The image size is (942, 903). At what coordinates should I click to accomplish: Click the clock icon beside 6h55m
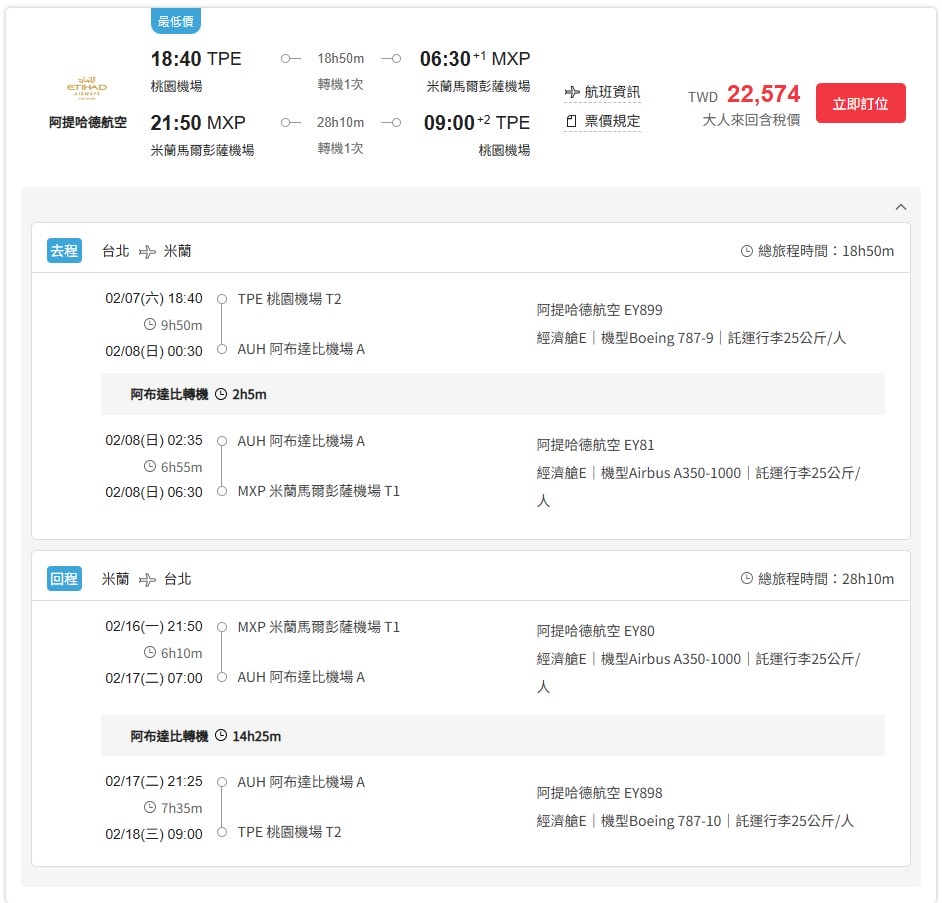[x=150, y=466]
